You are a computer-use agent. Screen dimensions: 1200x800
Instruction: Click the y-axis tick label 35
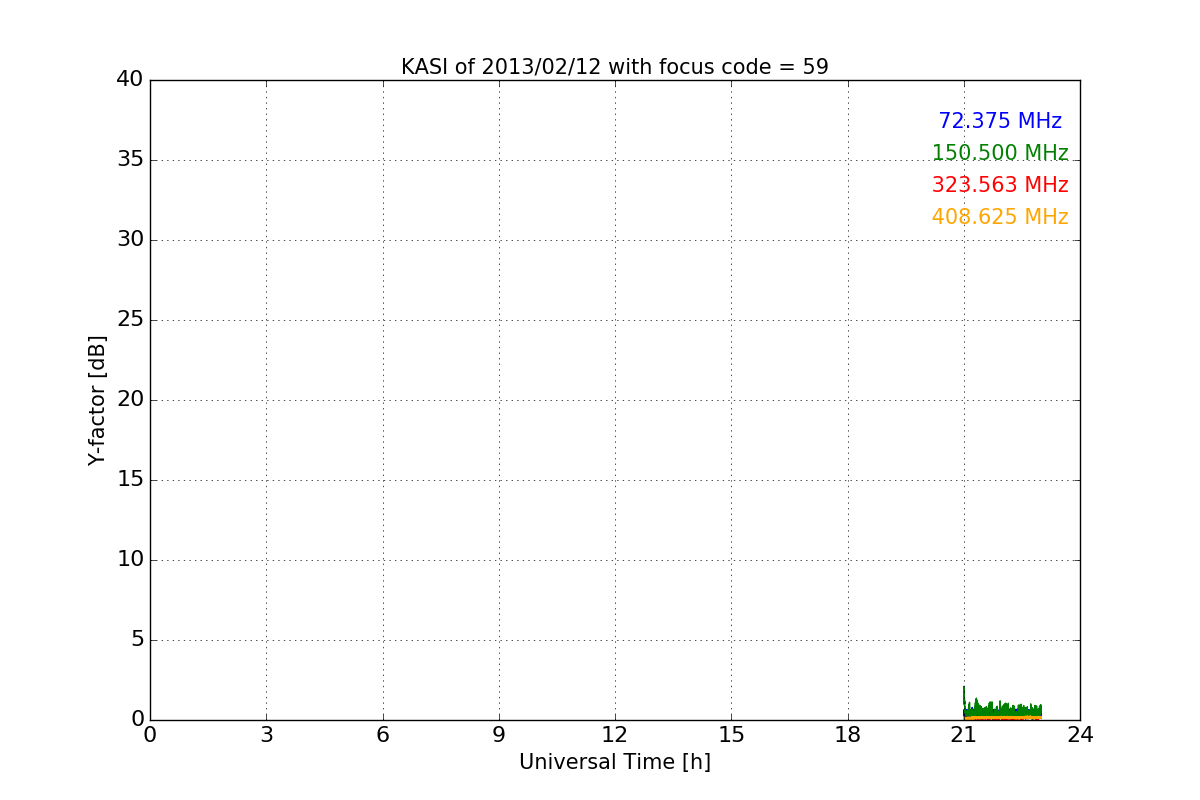(x=130, y=160)
